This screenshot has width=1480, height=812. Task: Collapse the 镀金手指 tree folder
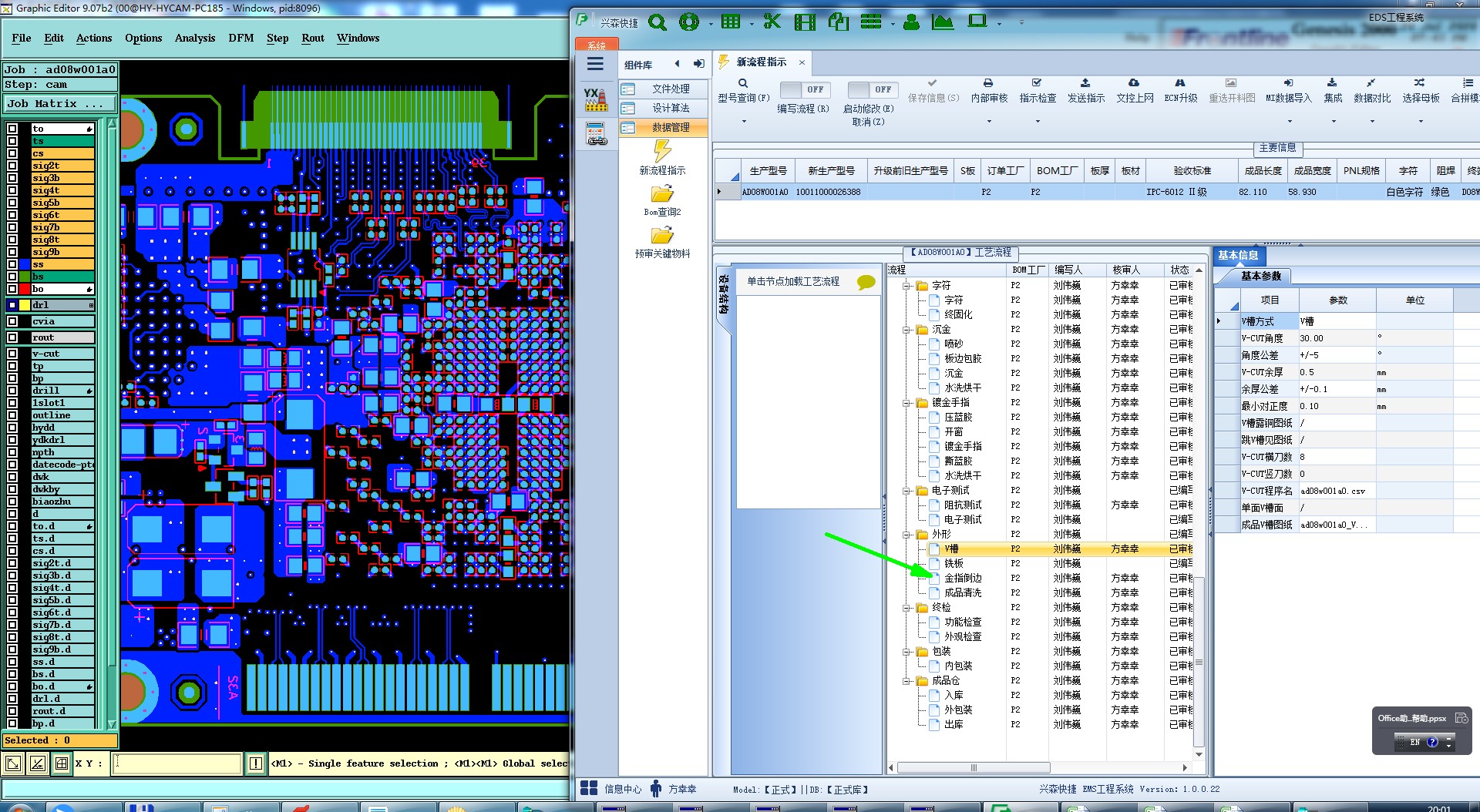[x=907, y=403]
